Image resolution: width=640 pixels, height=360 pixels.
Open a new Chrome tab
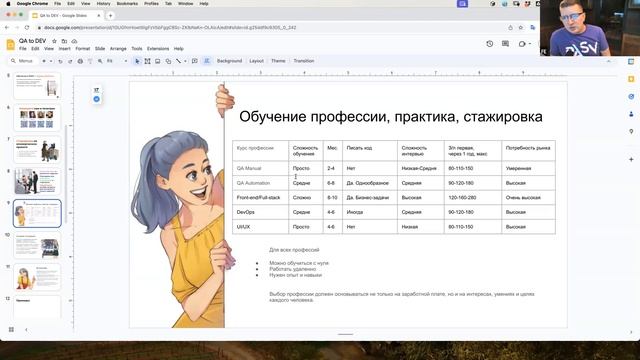pos(110,16)
